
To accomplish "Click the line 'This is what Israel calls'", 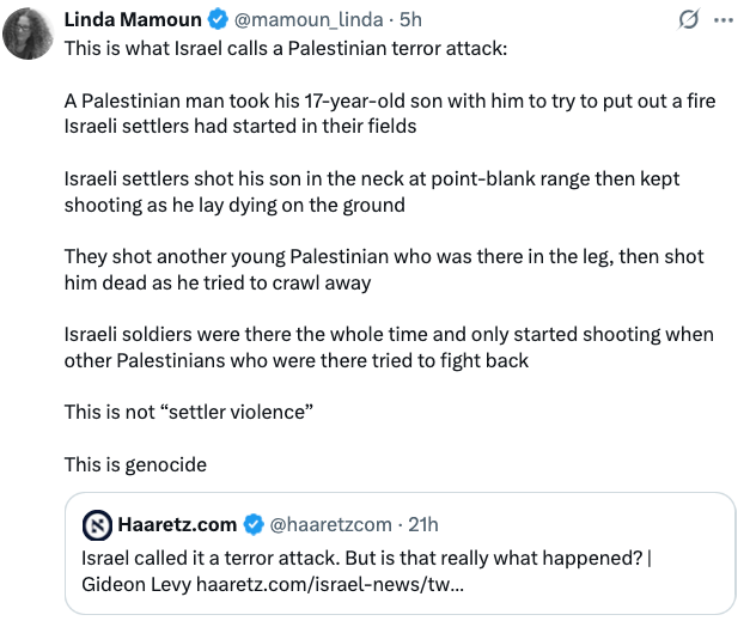I will coord(286,48).
